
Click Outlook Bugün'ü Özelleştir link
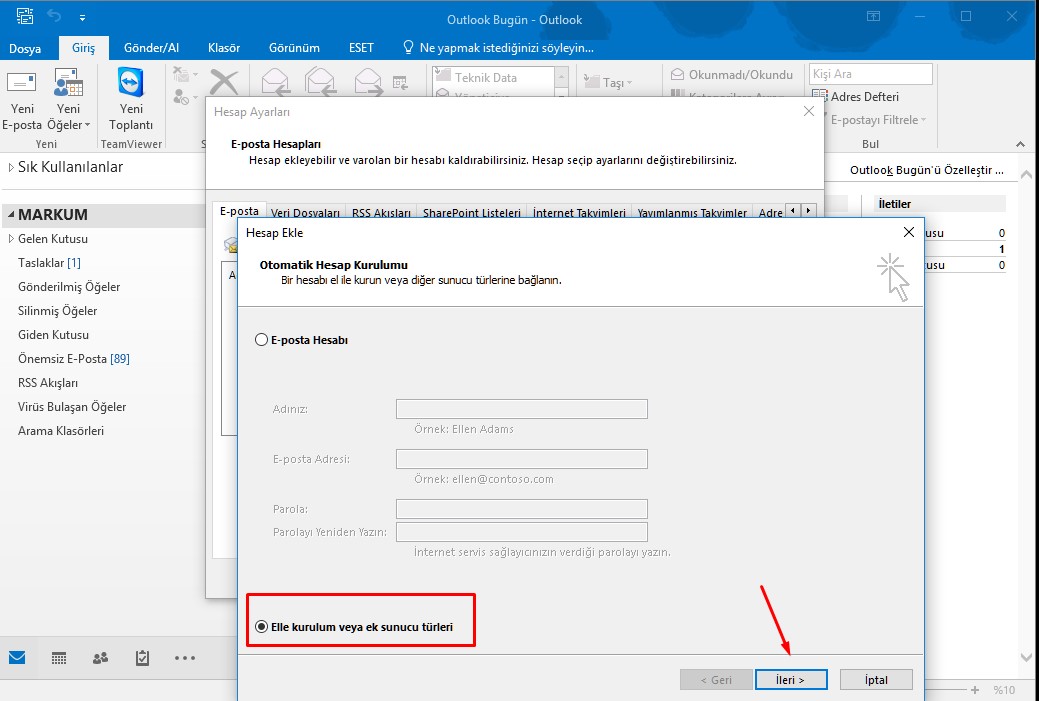926,170
